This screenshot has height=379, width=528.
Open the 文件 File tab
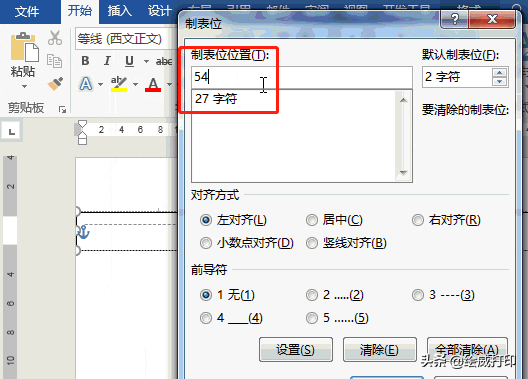[27, 12]
